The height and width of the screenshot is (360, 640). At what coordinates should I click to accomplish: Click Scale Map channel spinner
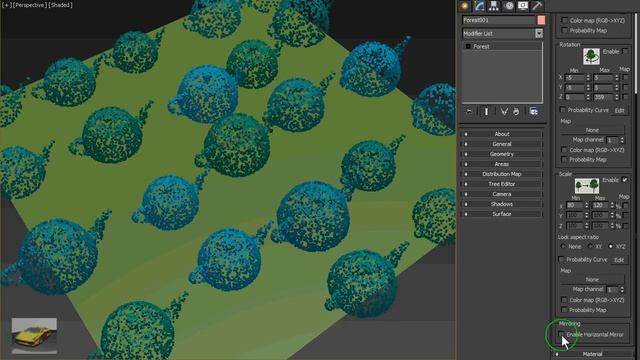(622, 289)
